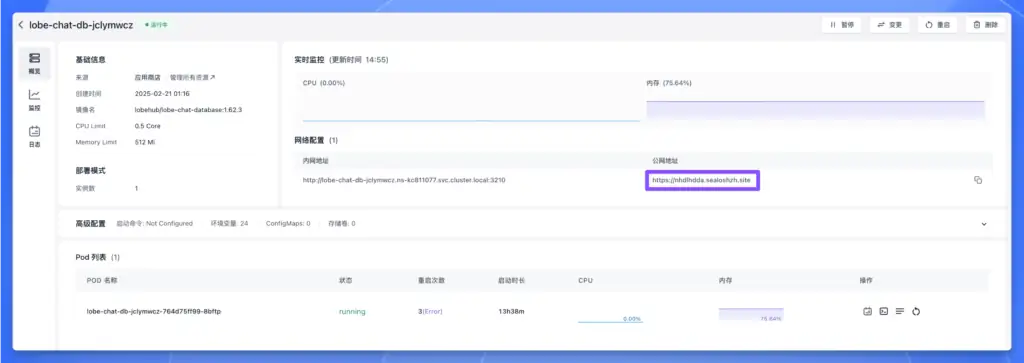
Task: Open the 日志 logs sidebar tab
Action: [35, 136]
